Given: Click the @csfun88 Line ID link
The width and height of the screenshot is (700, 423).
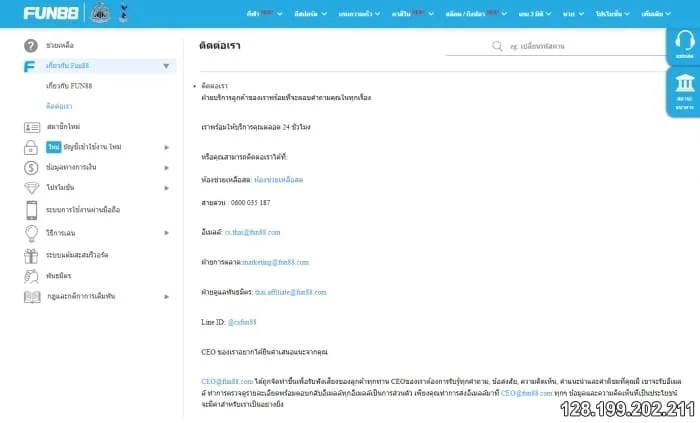Looking at the screenshot, I should coord(242,322).
